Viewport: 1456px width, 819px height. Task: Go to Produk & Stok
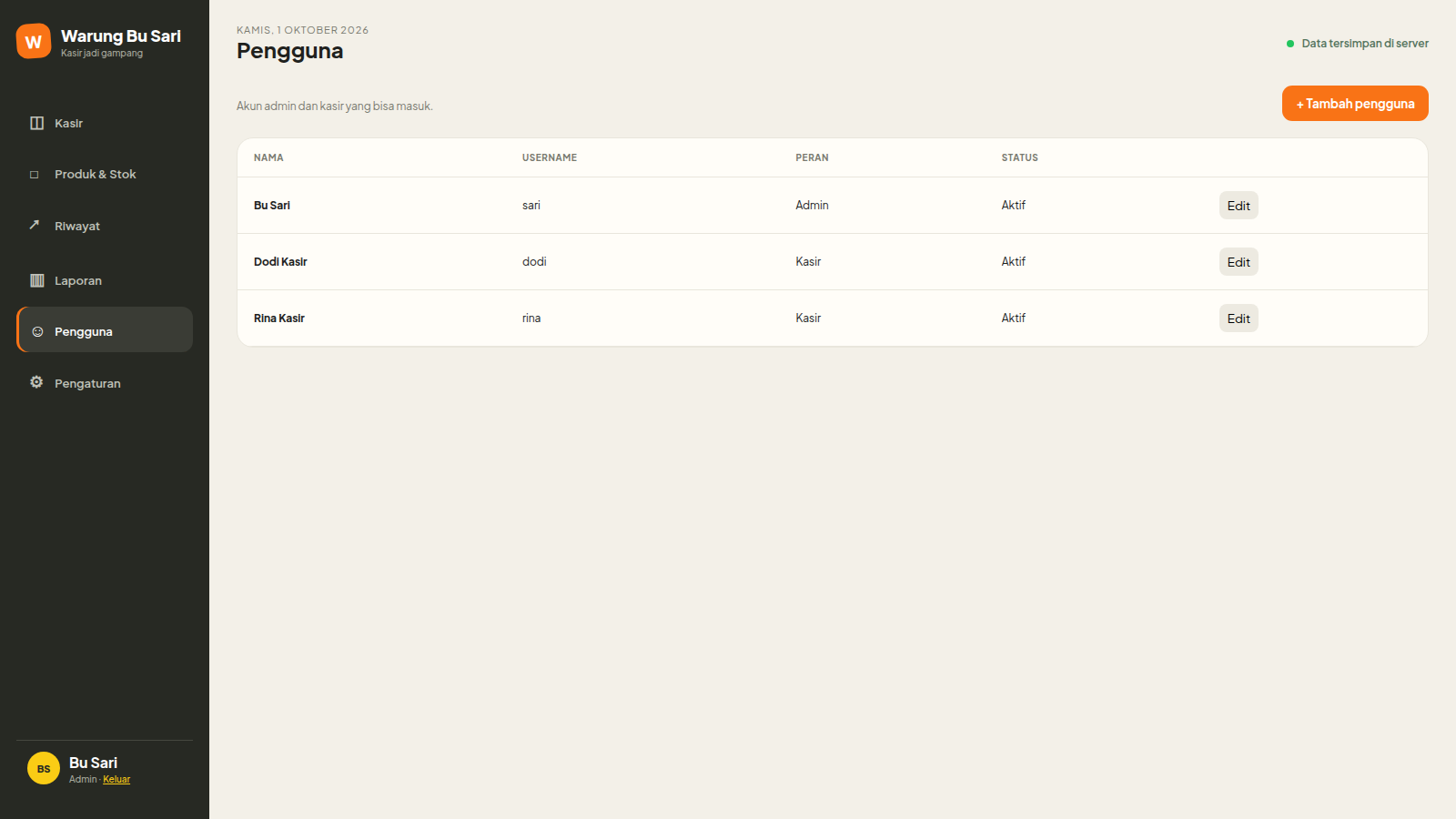(x=105, y=174)
